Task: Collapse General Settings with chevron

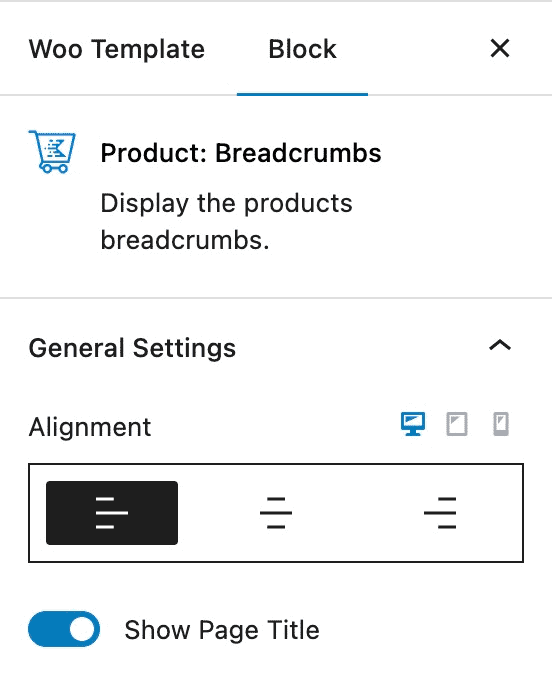Action: [x=500, y=345]
